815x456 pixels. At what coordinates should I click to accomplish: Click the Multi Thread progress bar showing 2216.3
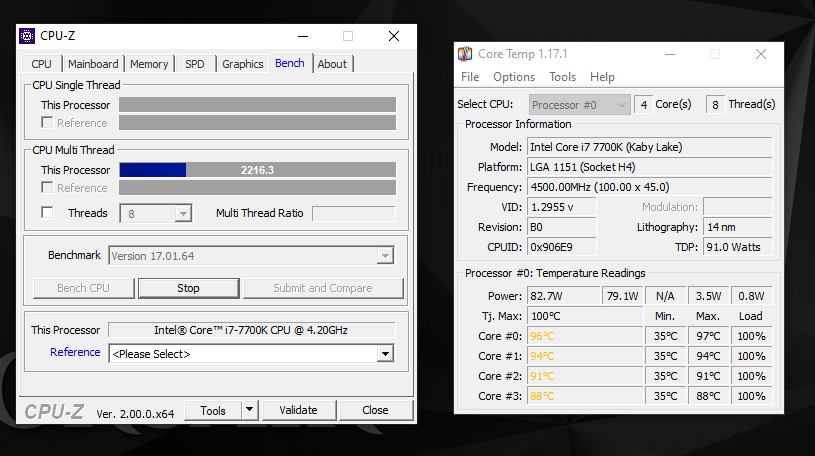click(257, 170)
